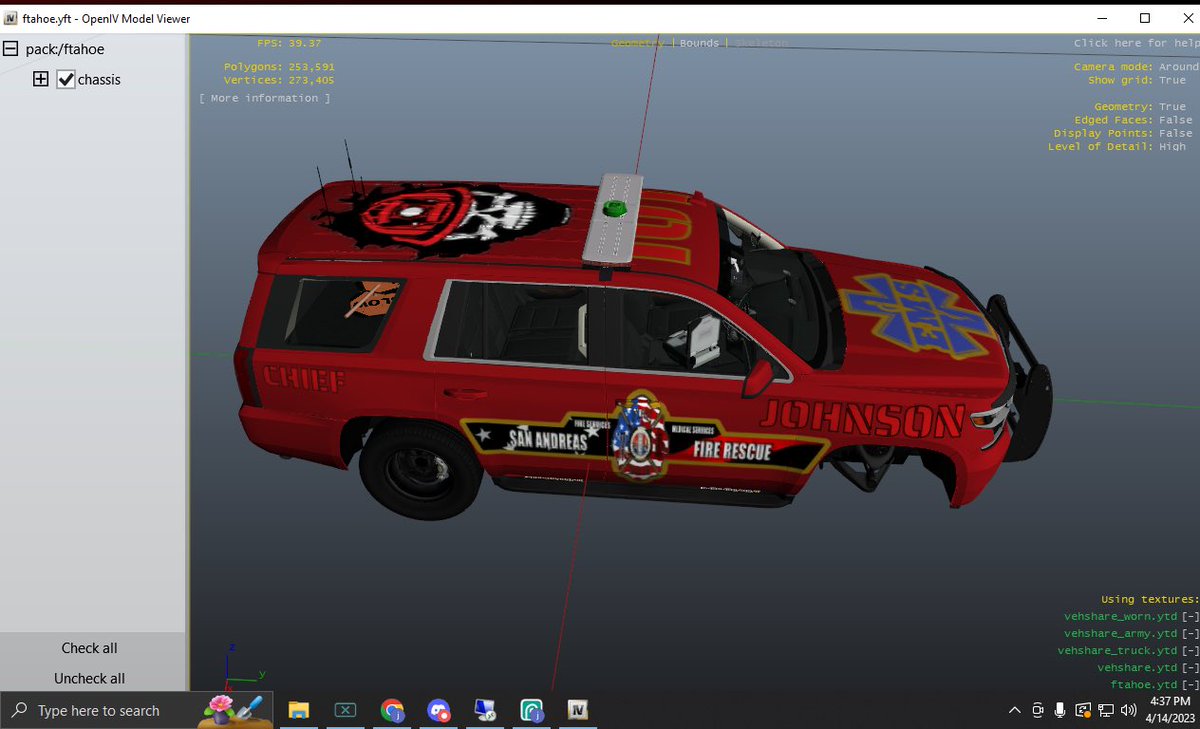
Task: Collapse ftahoe.ytd texture entry
Action: [1190, 685]
